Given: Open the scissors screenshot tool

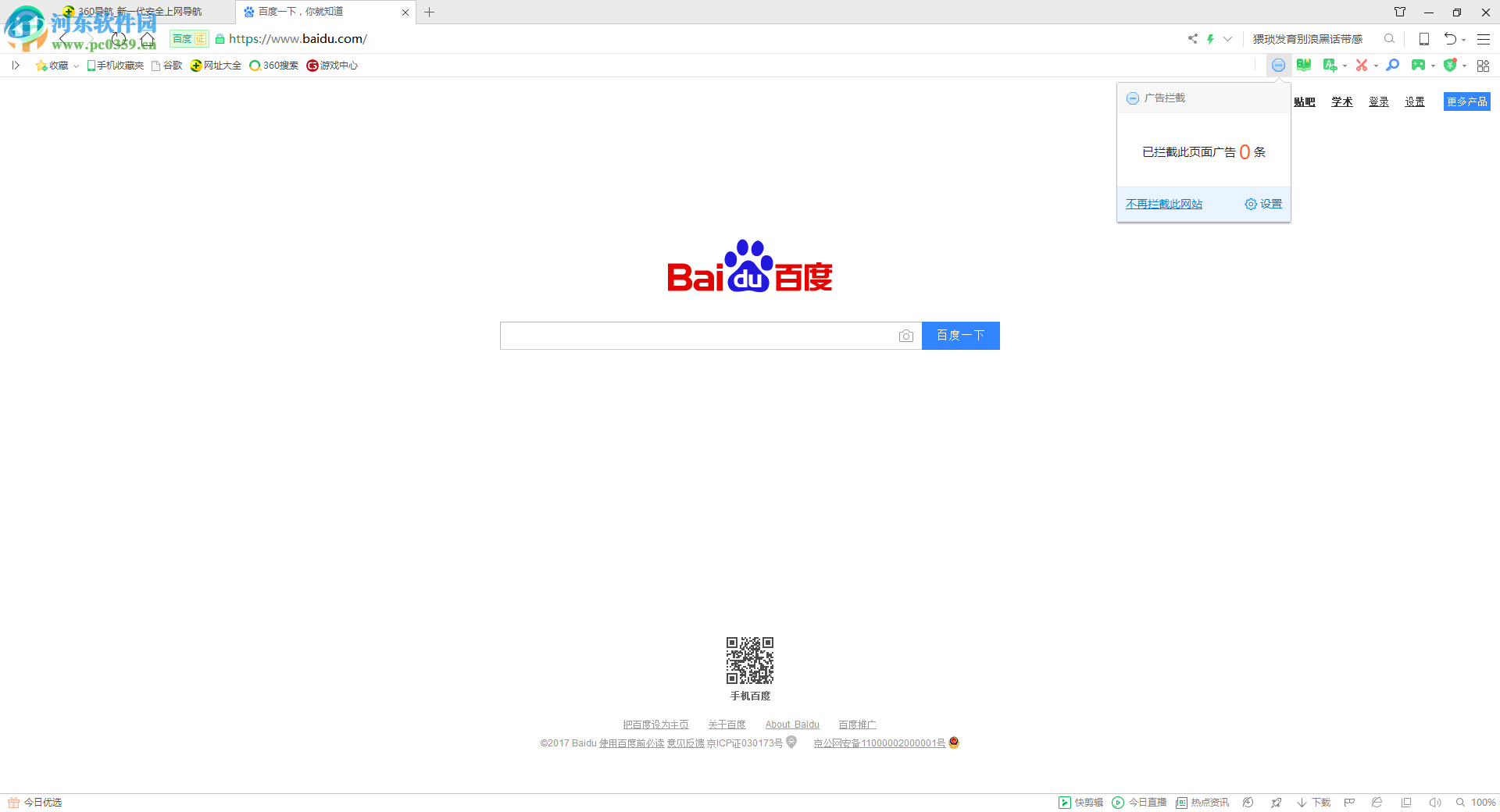Looking at the screenshot, I should pyautogui.click(x=1362, y=66).
